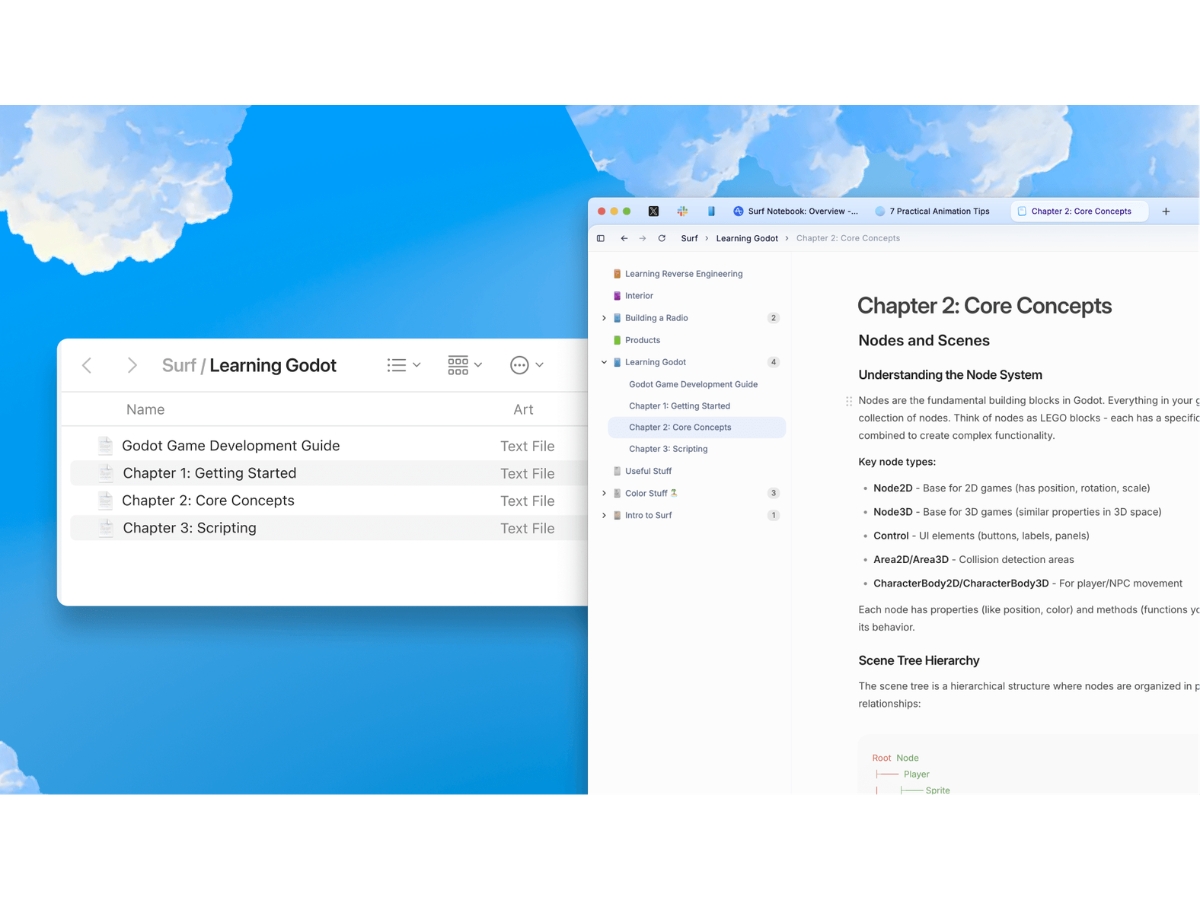This screenshot has height=900, width=1200.
Task: Go back in the Finder window
Action: 87,366
